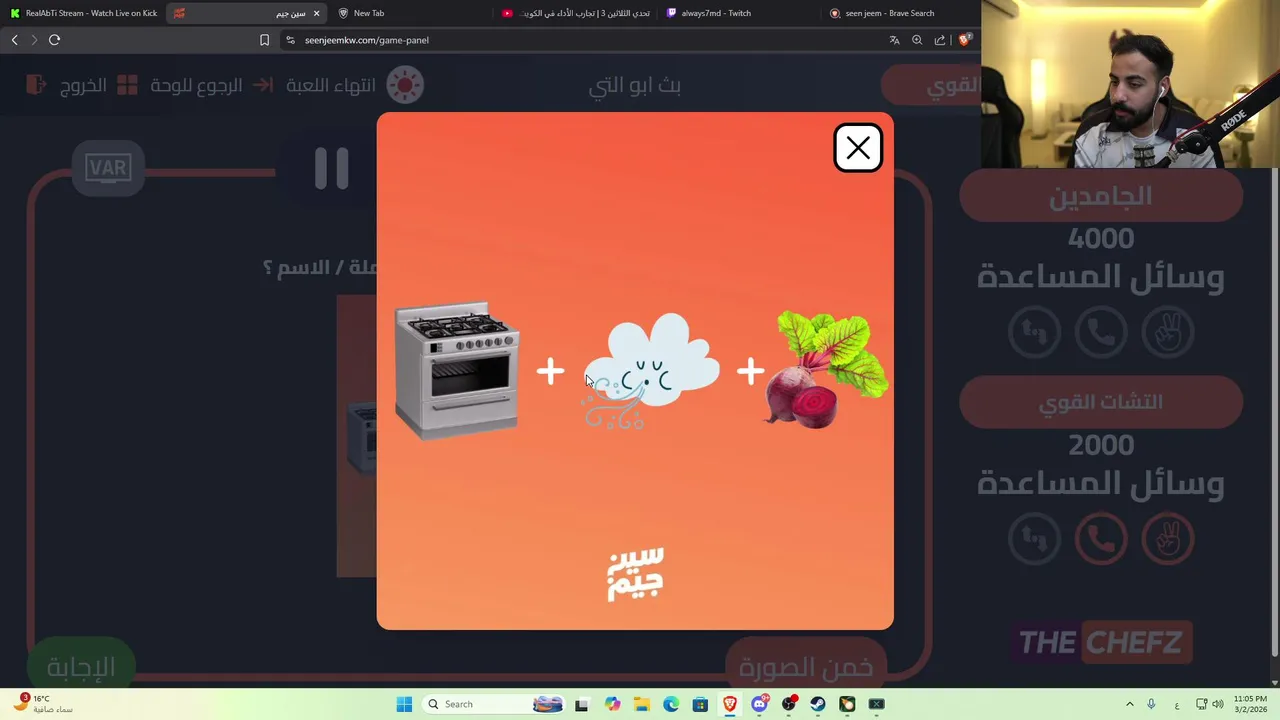Open Steam from the taskbar
This screenshot has height=720, width=1280.
click(x=818, y=704)
